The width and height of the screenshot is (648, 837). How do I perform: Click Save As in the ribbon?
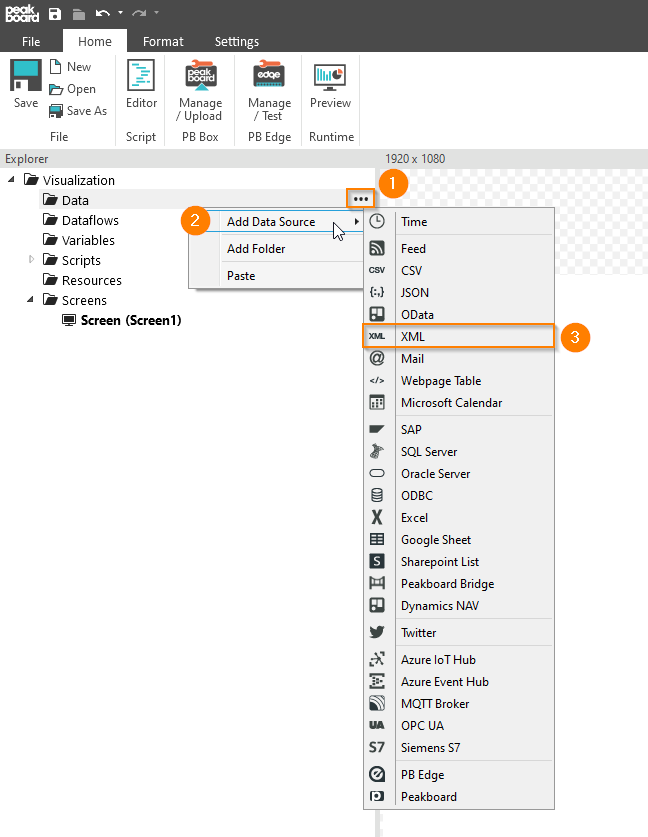pyautogui.click(x=77, y=110)
